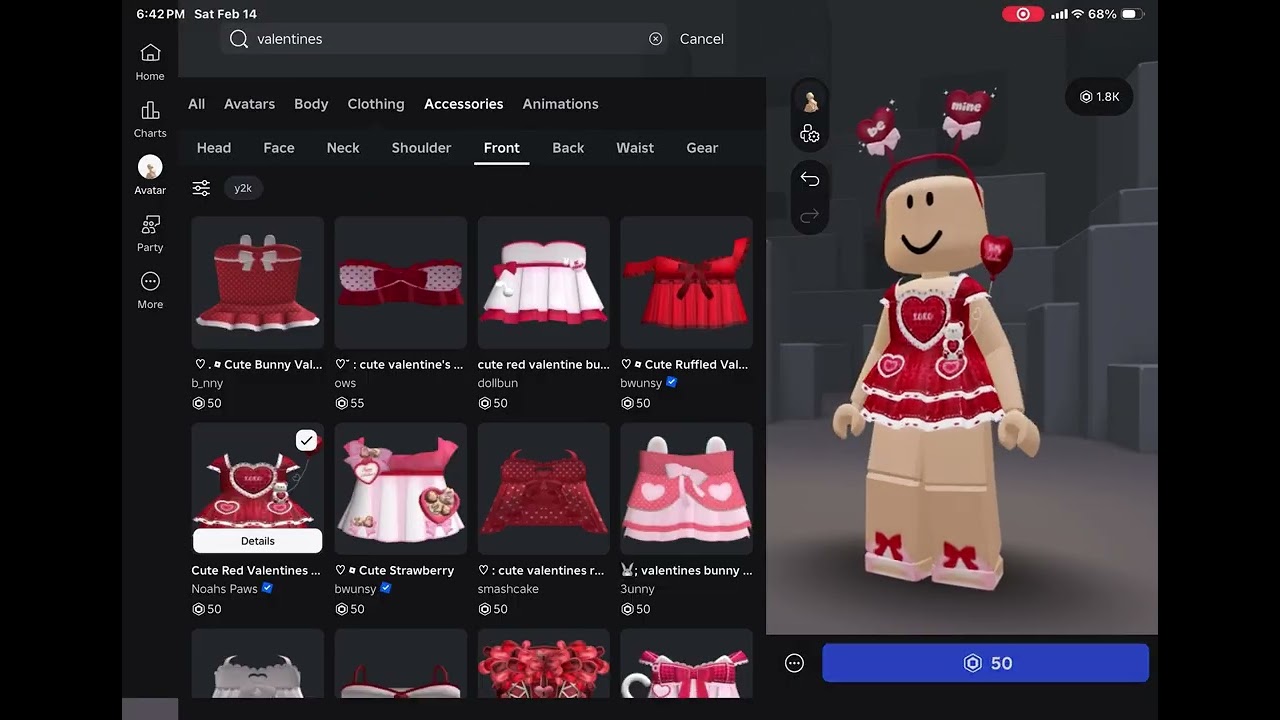Select the dollbun cute red valentine thumbnail

pyautogui.click(x=544, y=282)
